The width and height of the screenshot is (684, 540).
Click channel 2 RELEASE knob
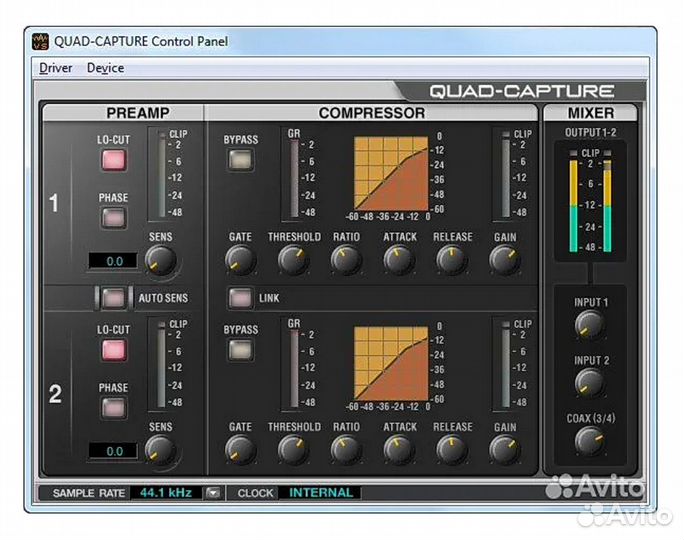point(452,450)
